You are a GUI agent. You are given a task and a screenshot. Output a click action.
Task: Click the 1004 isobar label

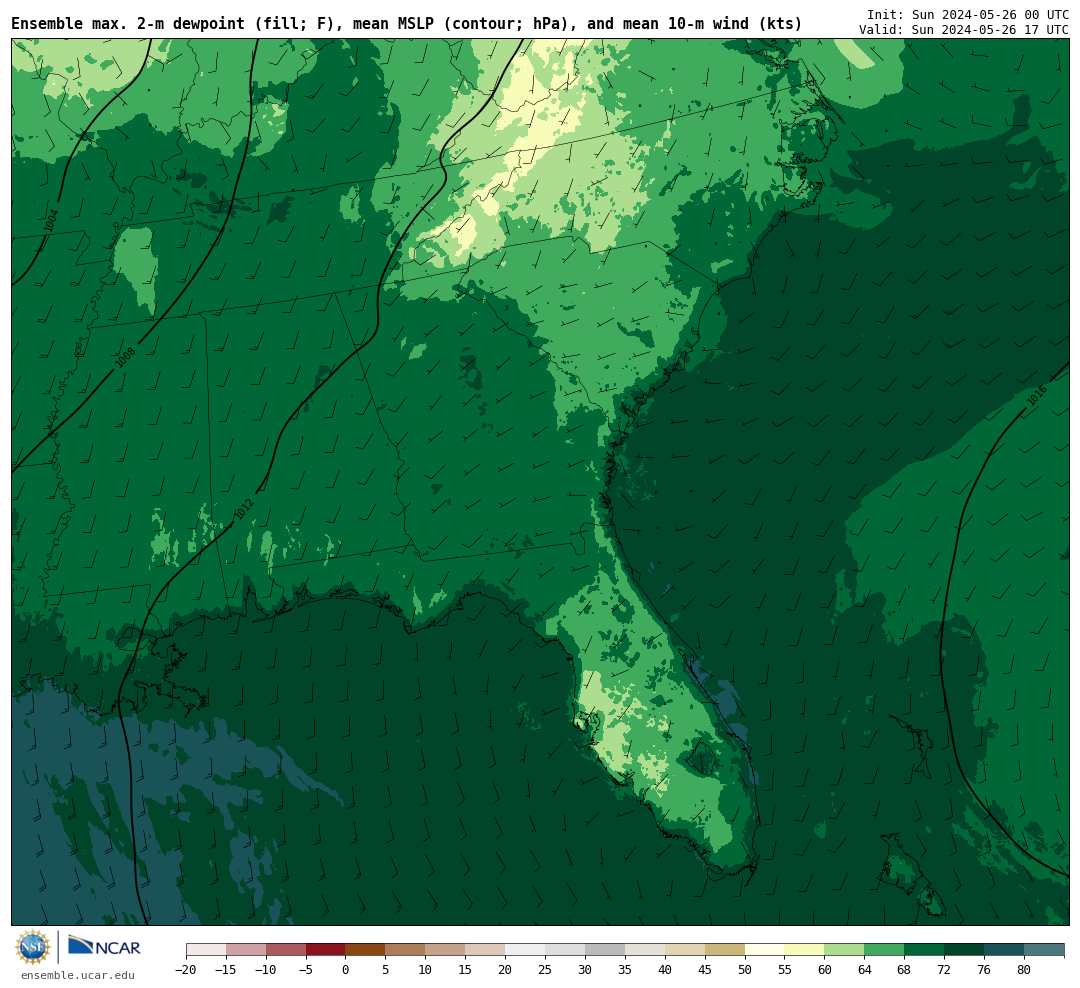50,220
